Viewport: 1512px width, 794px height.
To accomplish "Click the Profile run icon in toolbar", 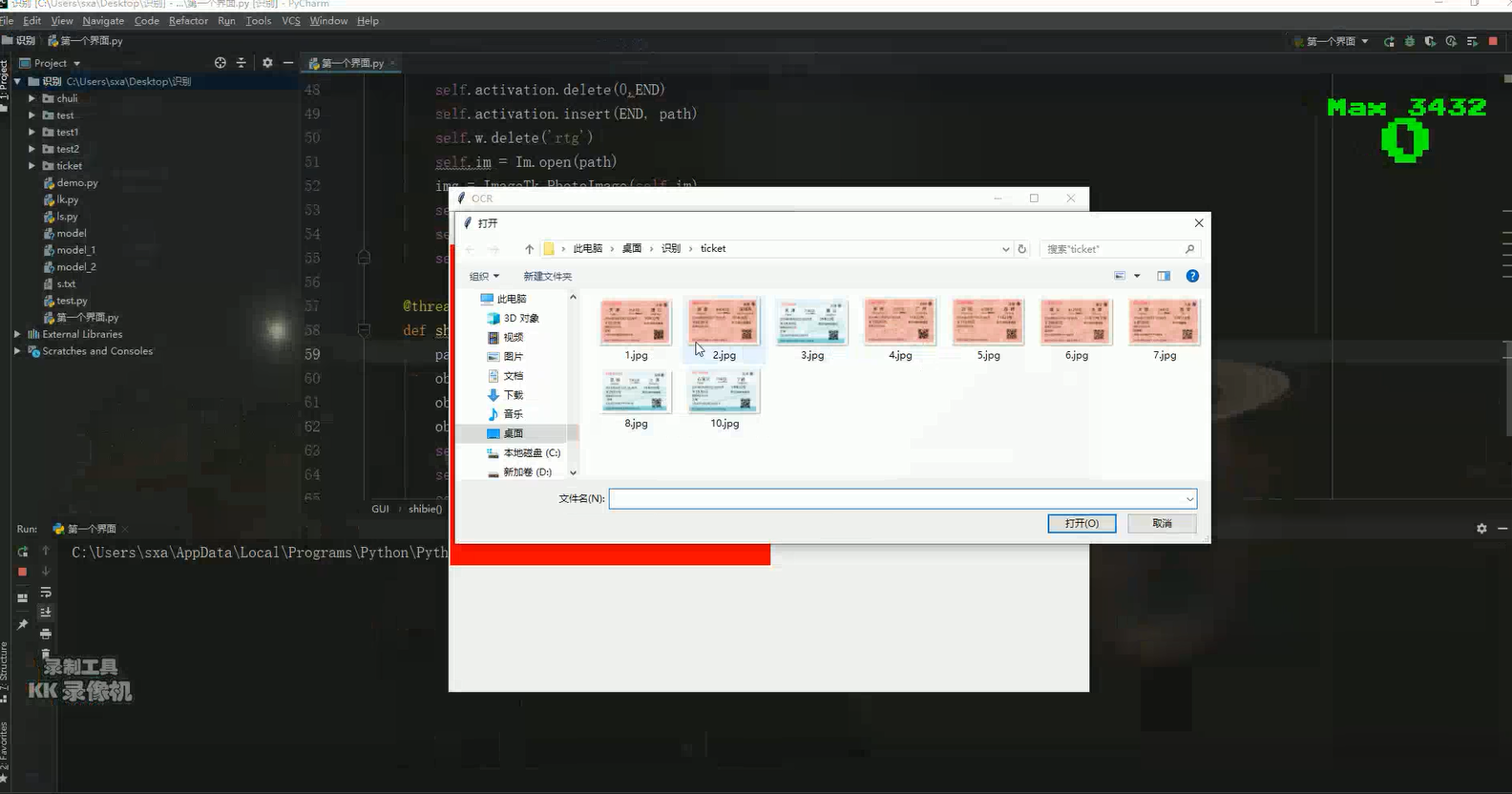I will click(x=1451, y=41).
